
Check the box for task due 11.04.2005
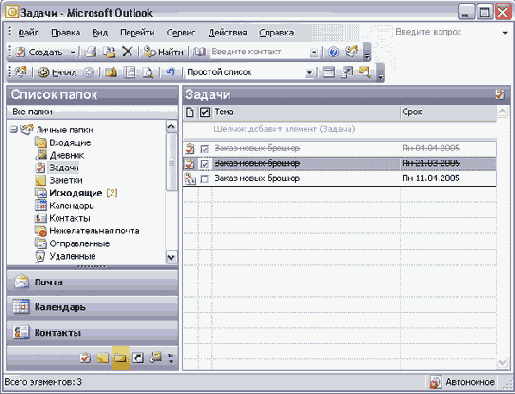click(x=204, y=179)
